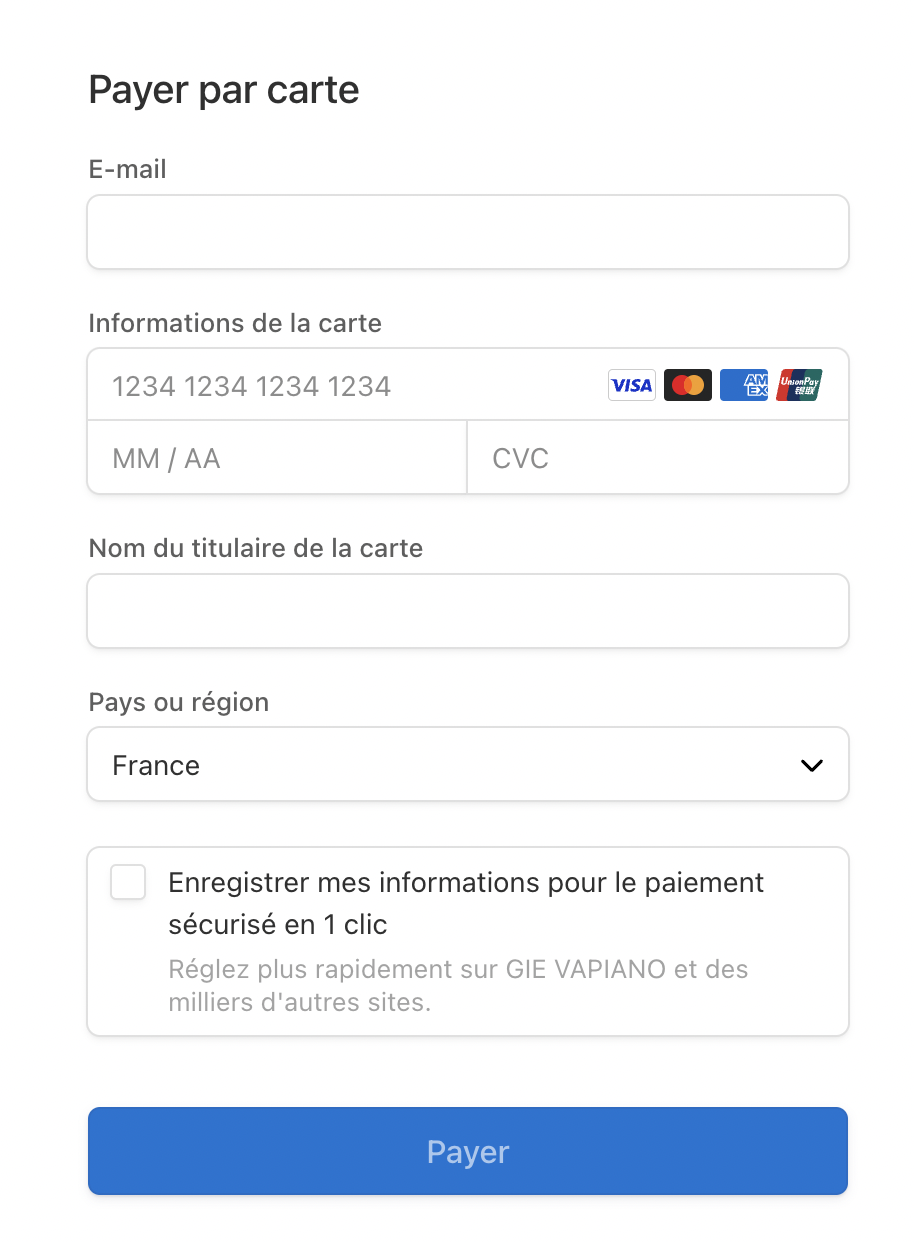Tick the one-click payment save checkbox
The width and height of the screenshot is (914, 1242).
tap(128, 883)
